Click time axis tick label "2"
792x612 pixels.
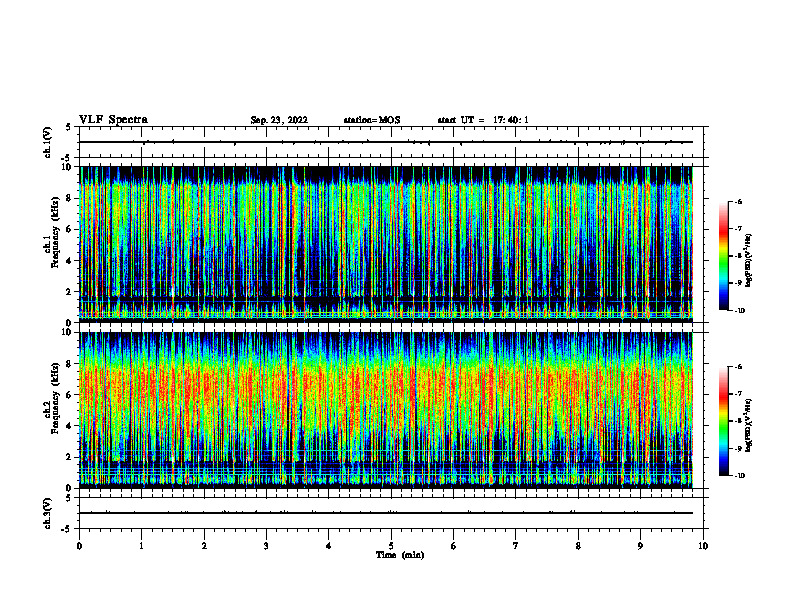pyautogui.click(x=204, y=546)
